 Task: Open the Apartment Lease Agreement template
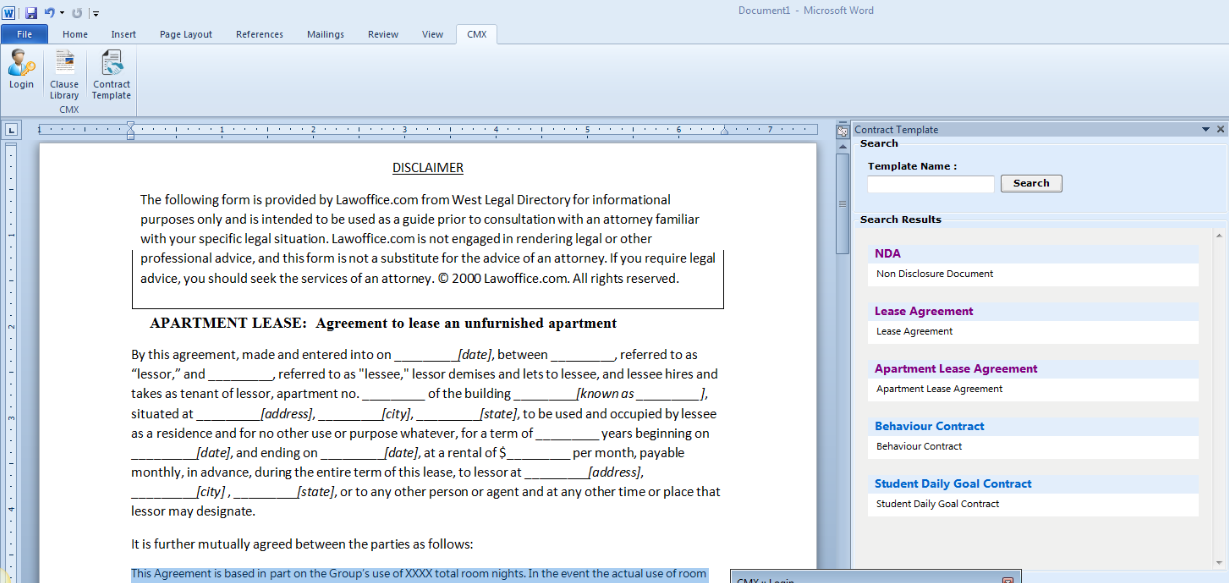pos(955,369)
